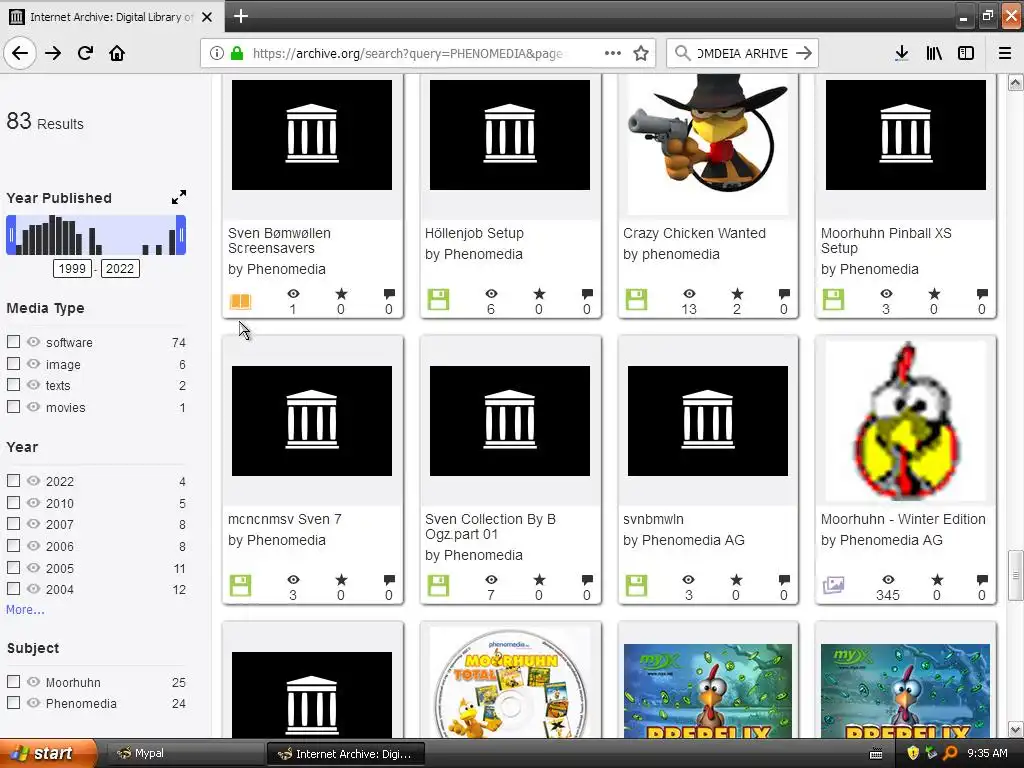Click texts media icon on Sven Bømwøllen Screensavers
The width and height of the screenshot is (1024, 768).
(240, 301)
